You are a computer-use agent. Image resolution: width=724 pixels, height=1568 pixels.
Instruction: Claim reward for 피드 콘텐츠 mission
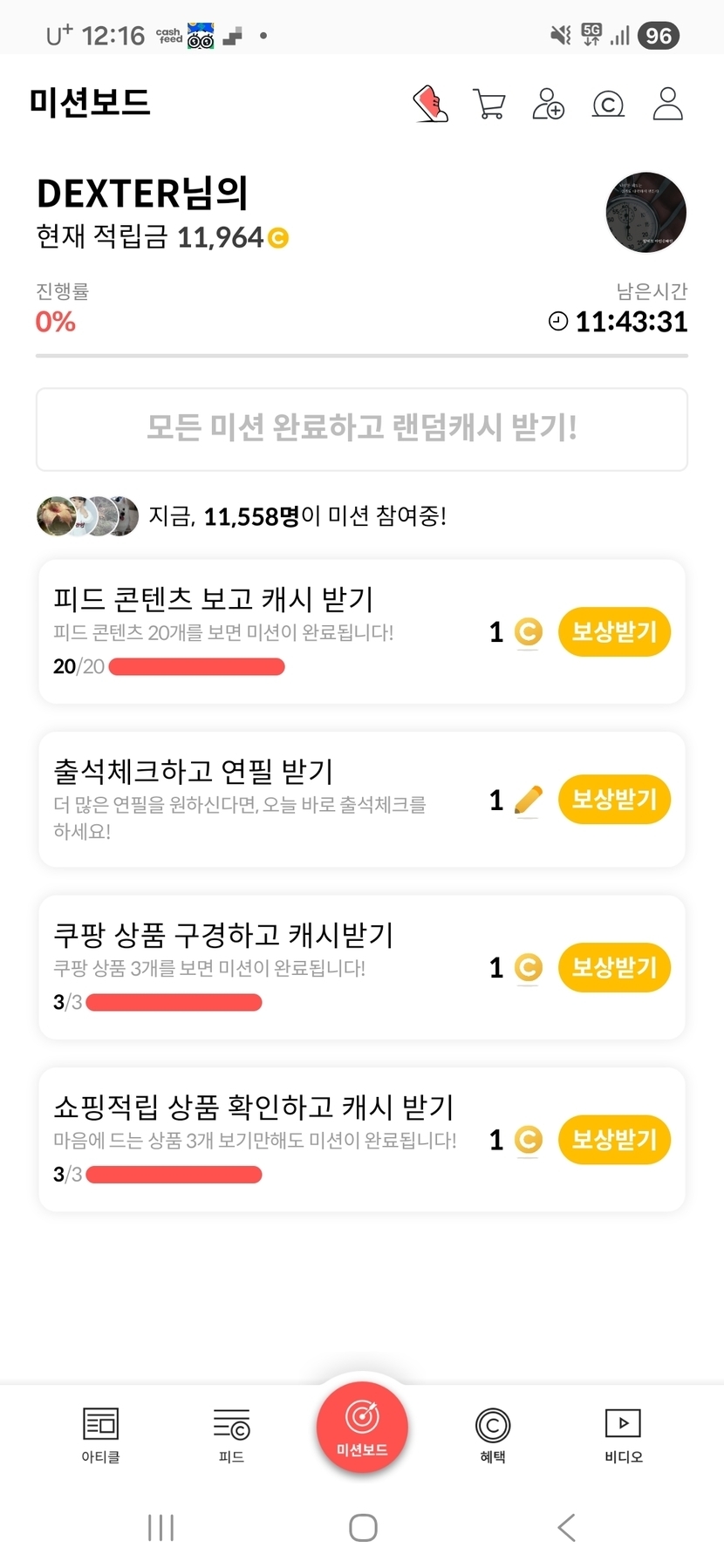pyautogui.click(x=614, y=631)
